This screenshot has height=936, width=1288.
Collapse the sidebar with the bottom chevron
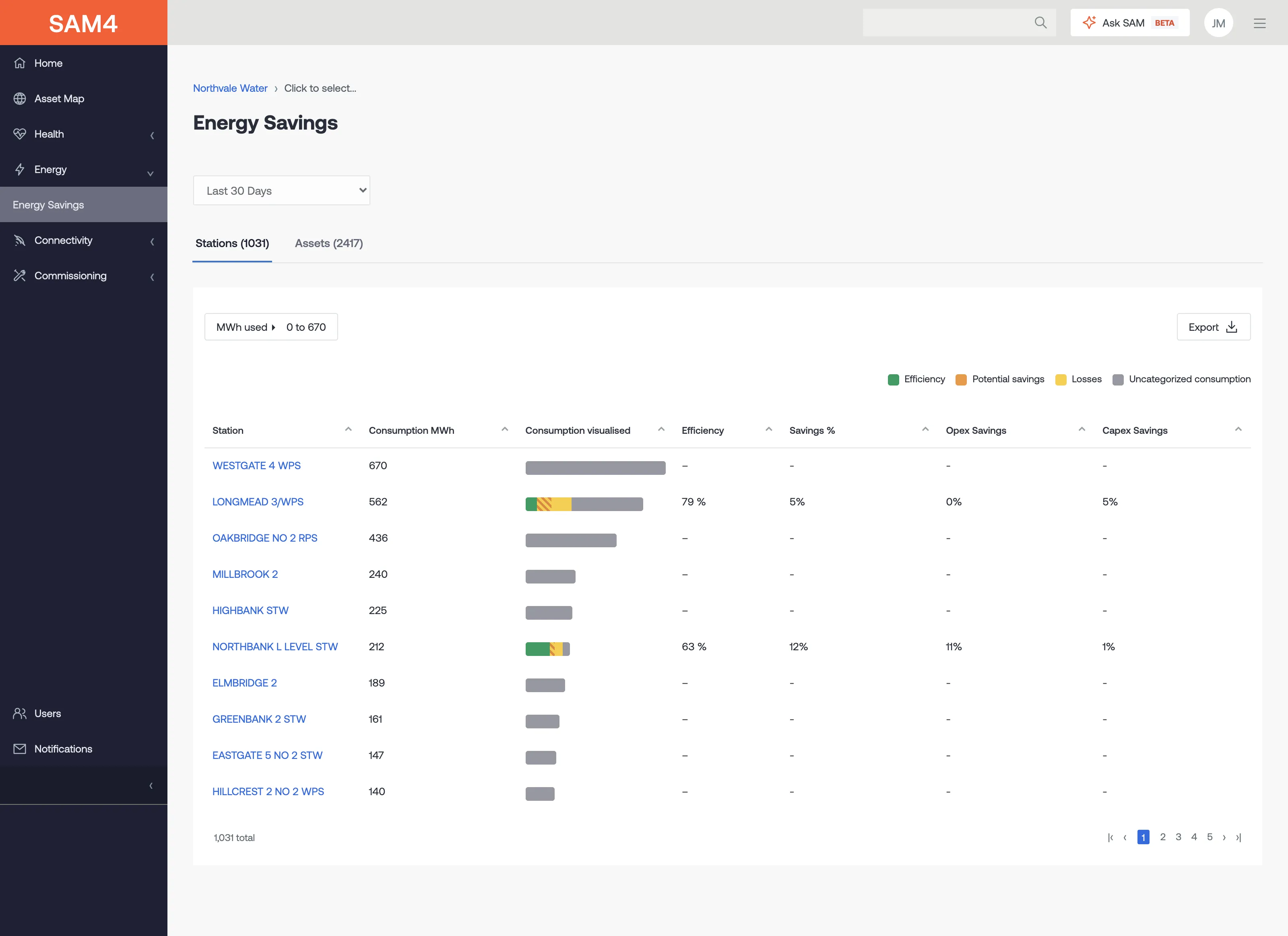(x=151, y=785)
